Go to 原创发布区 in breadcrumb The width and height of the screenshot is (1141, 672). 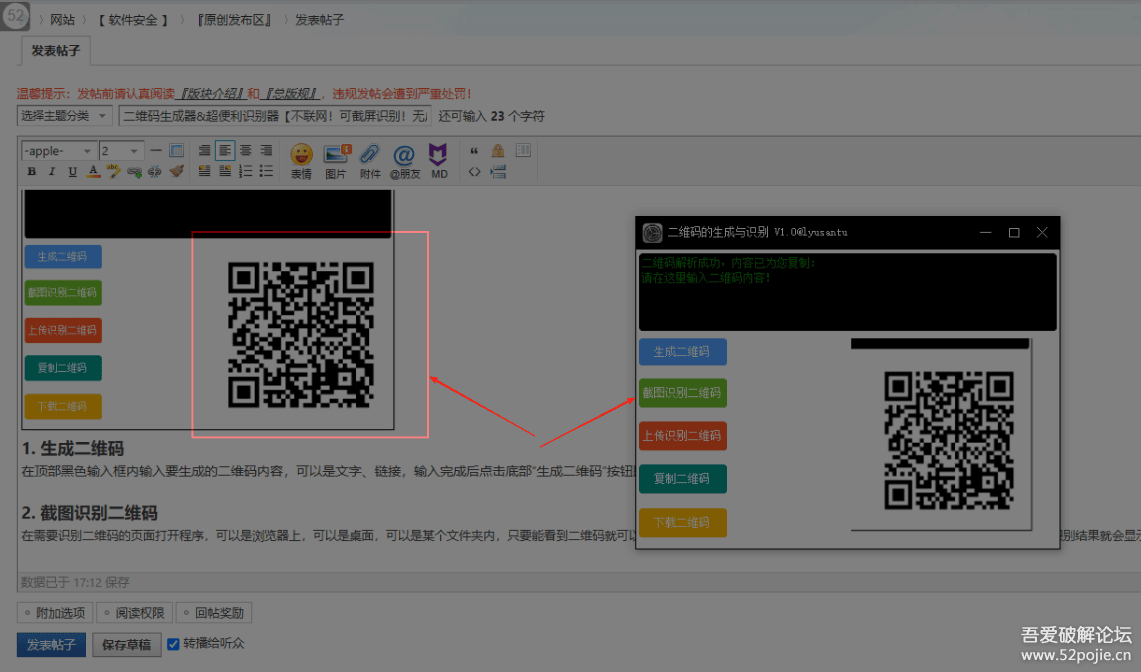click(x=234, y=20)
